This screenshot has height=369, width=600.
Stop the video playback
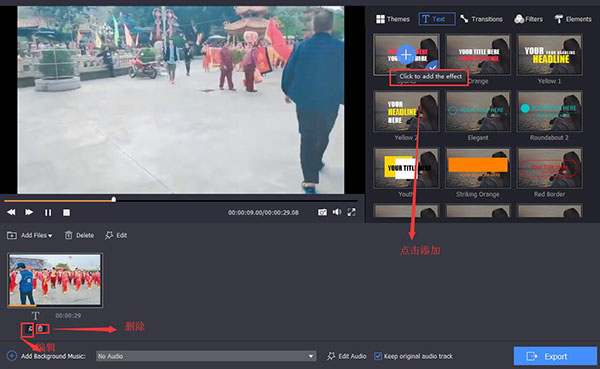(66, 212)
